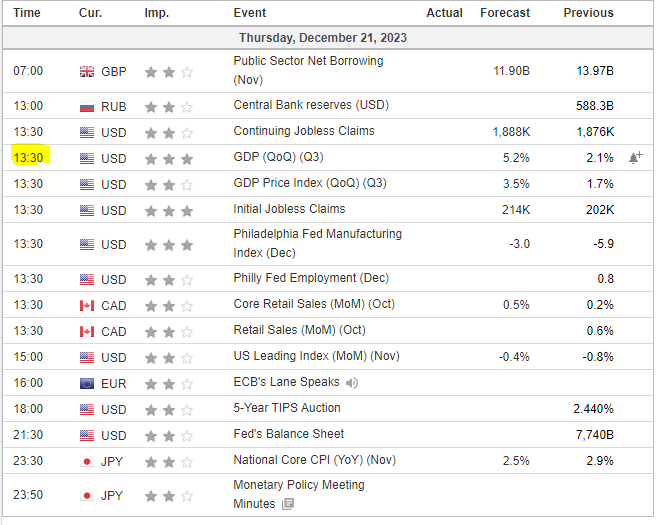This screenshot has width=658, height=525.
Task: Open the Public Sector Net Borrowing event
Action: 308,61
